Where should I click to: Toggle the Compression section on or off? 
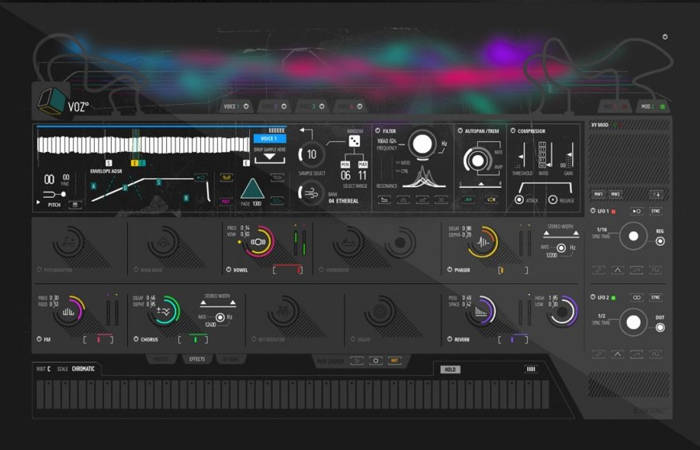512,130
